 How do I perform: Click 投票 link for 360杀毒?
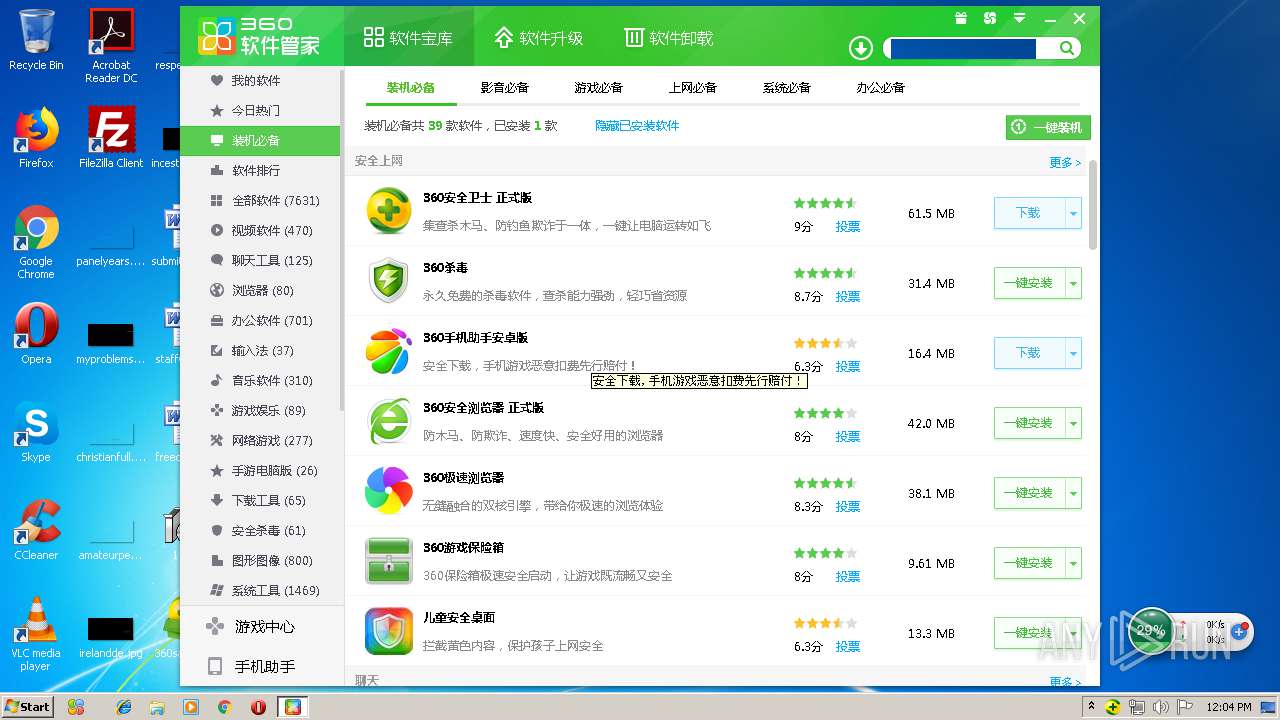[x=848, y=297]
